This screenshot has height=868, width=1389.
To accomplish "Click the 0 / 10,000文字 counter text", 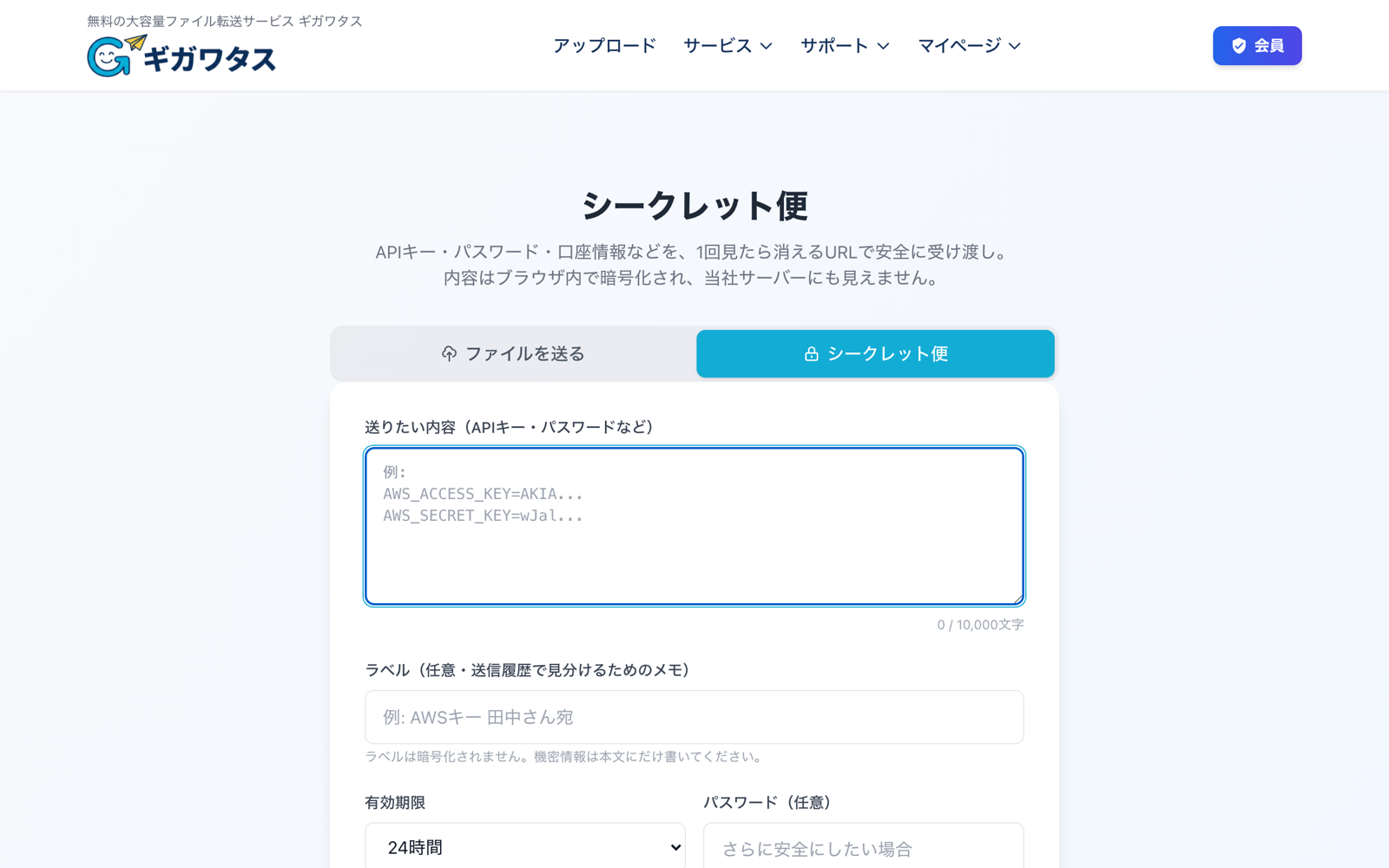I will click(x=980, y=625).
